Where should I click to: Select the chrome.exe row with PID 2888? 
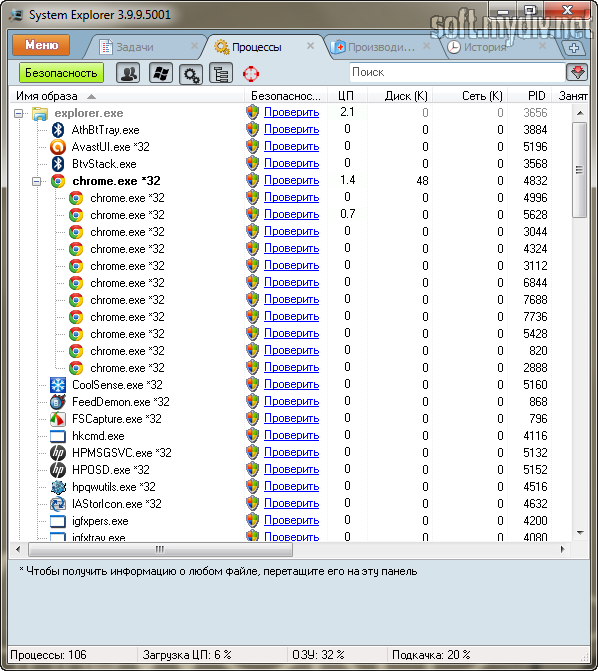click(291, 368)
